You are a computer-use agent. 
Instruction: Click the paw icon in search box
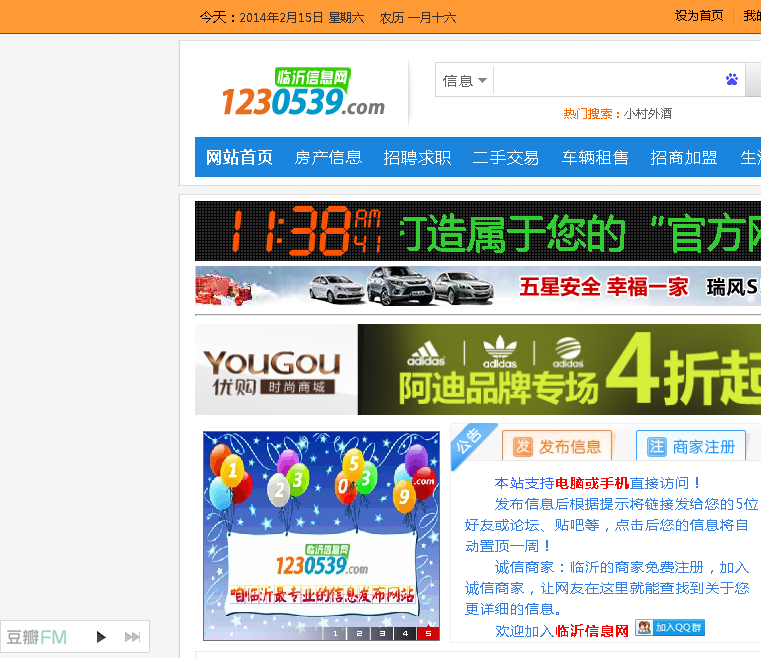732,80
